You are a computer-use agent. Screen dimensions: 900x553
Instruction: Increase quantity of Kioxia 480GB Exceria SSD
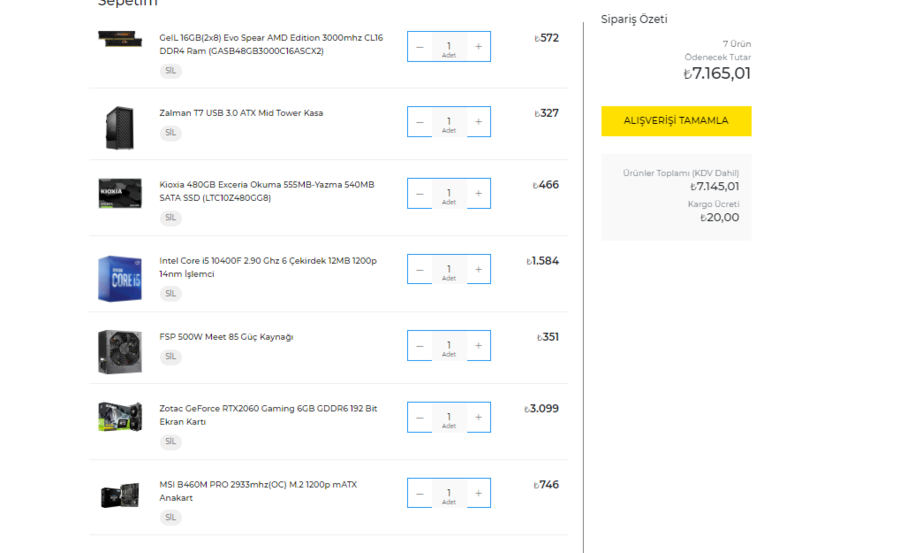click(x=478, y=194)
